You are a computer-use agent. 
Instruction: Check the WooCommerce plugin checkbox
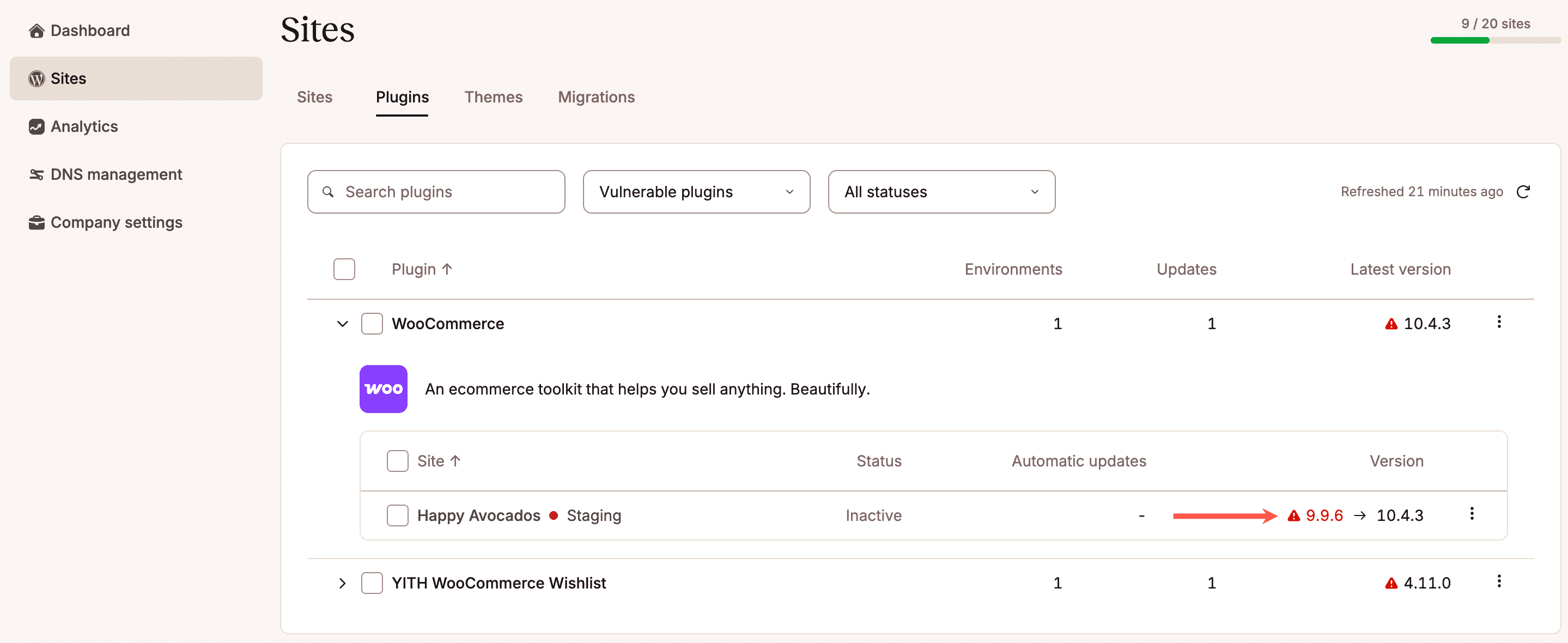point(372,323)
